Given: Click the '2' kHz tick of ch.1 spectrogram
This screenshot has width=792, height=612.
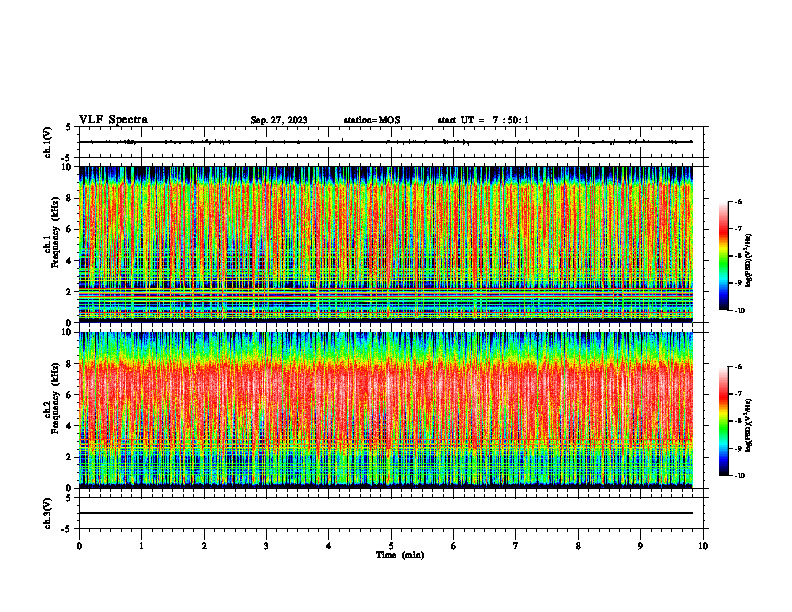Looking at the screenshot, I should (70, 292).
